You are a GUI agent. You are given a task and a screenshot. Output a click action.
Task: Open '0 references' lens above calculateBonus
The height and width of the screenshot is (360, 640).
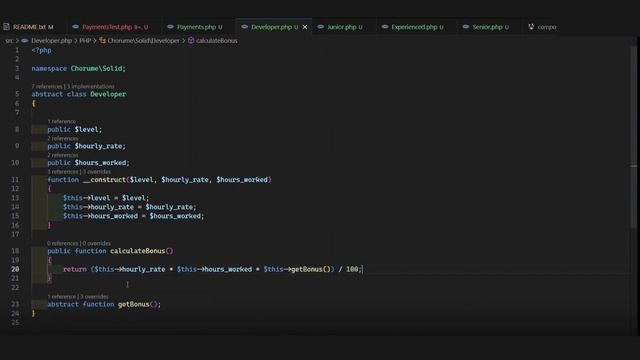coord(62,243)
